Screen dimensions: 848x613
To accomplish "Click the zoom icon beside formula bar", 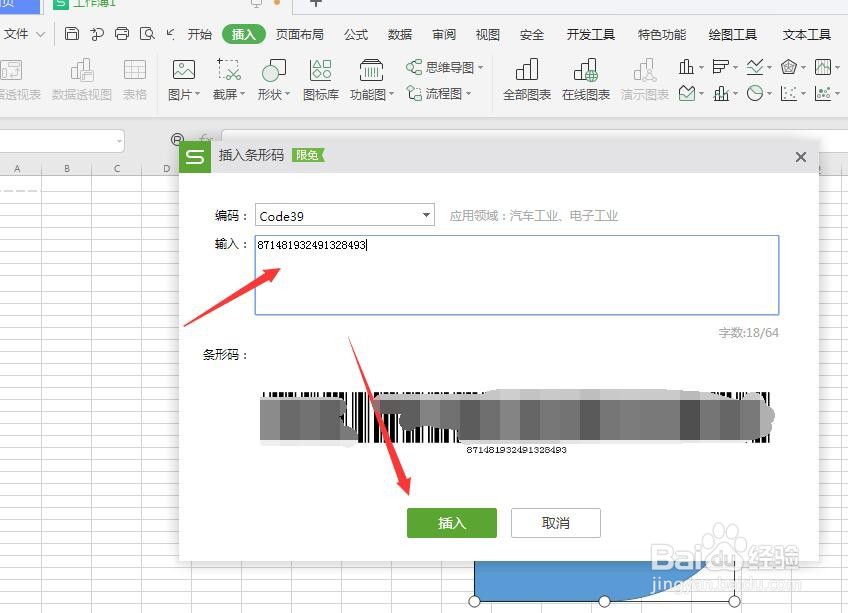I will click(177, 139).
